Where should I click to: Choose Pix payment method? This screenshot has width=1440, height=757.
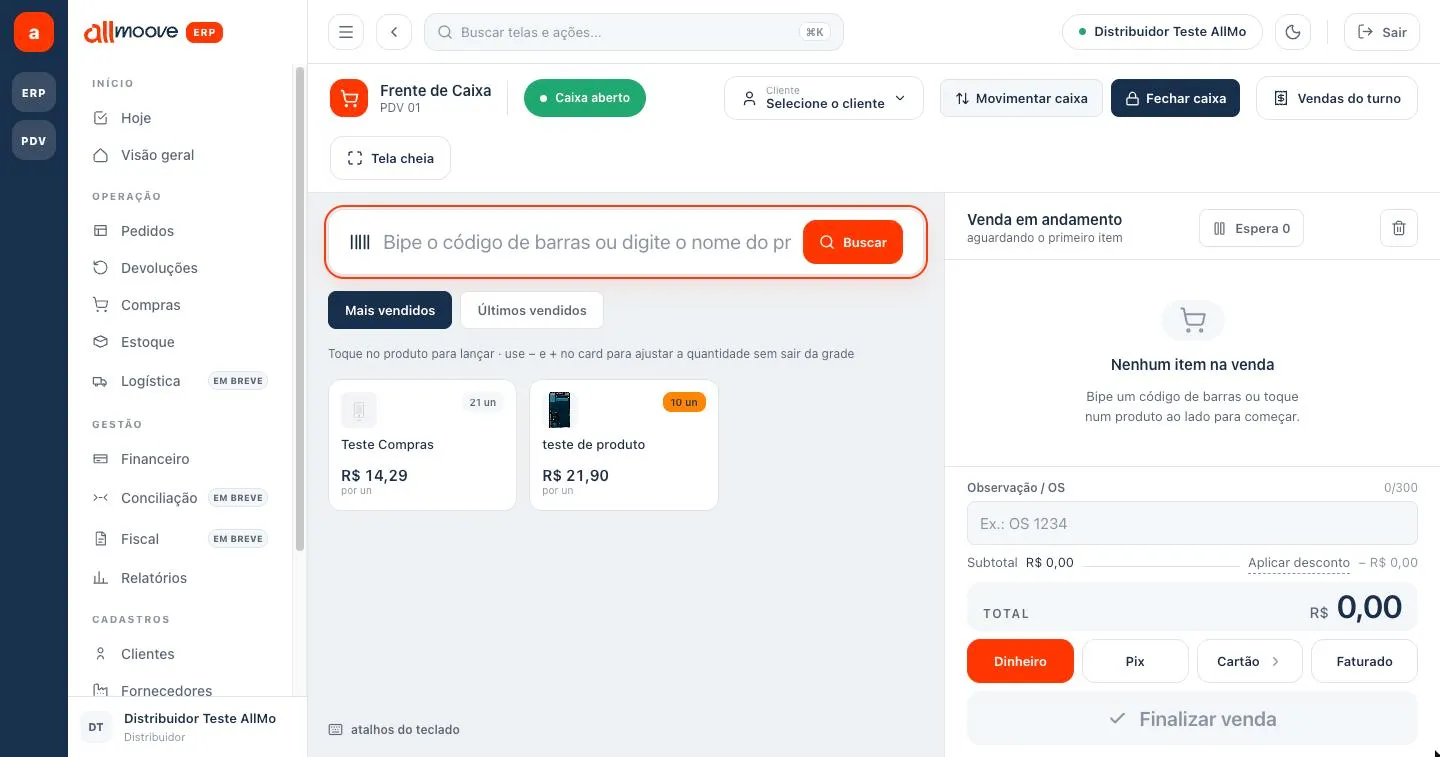1135,661
